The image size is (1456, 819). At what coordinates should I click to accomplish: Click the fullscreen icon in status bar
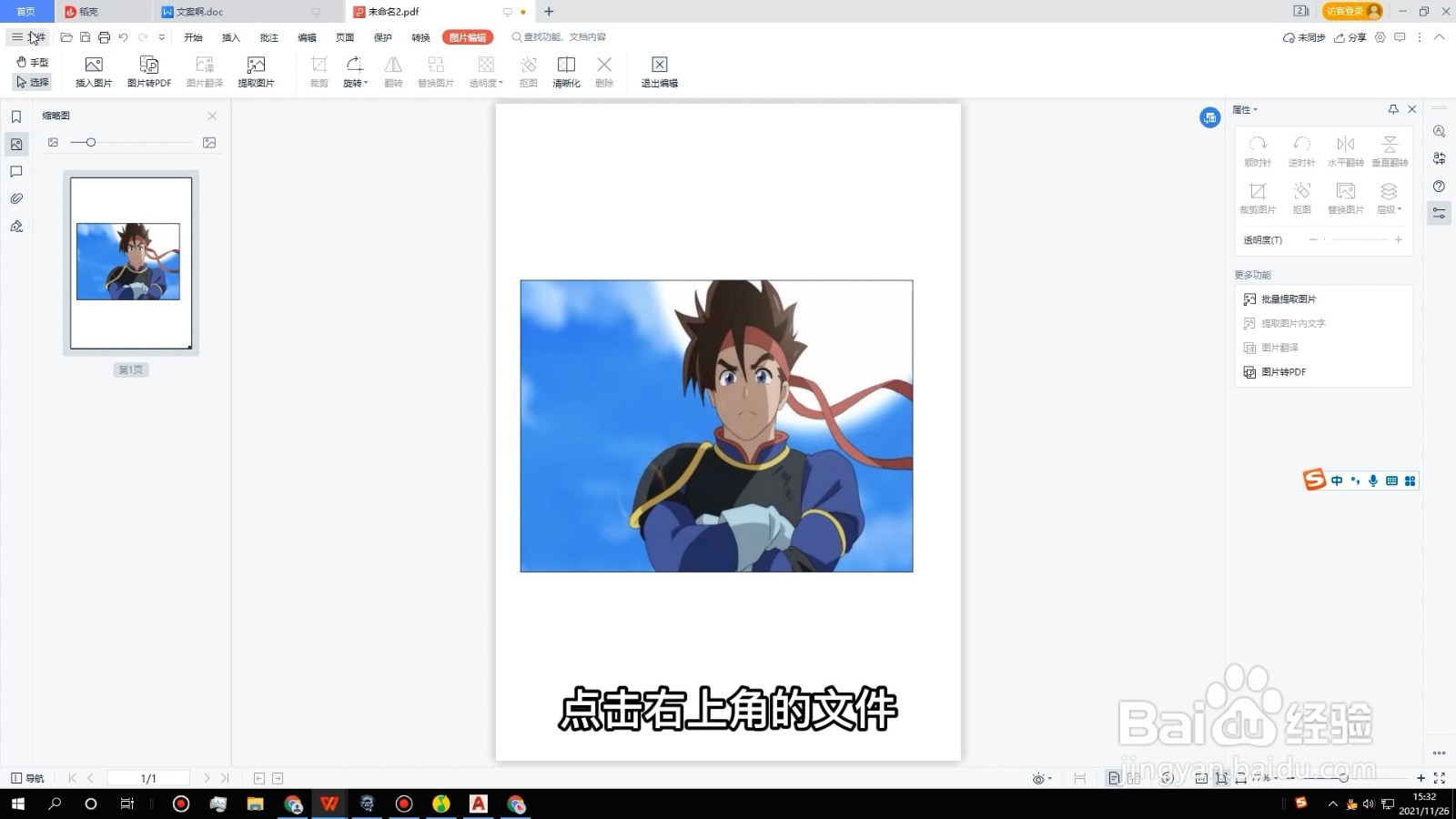pos(1440,778)
